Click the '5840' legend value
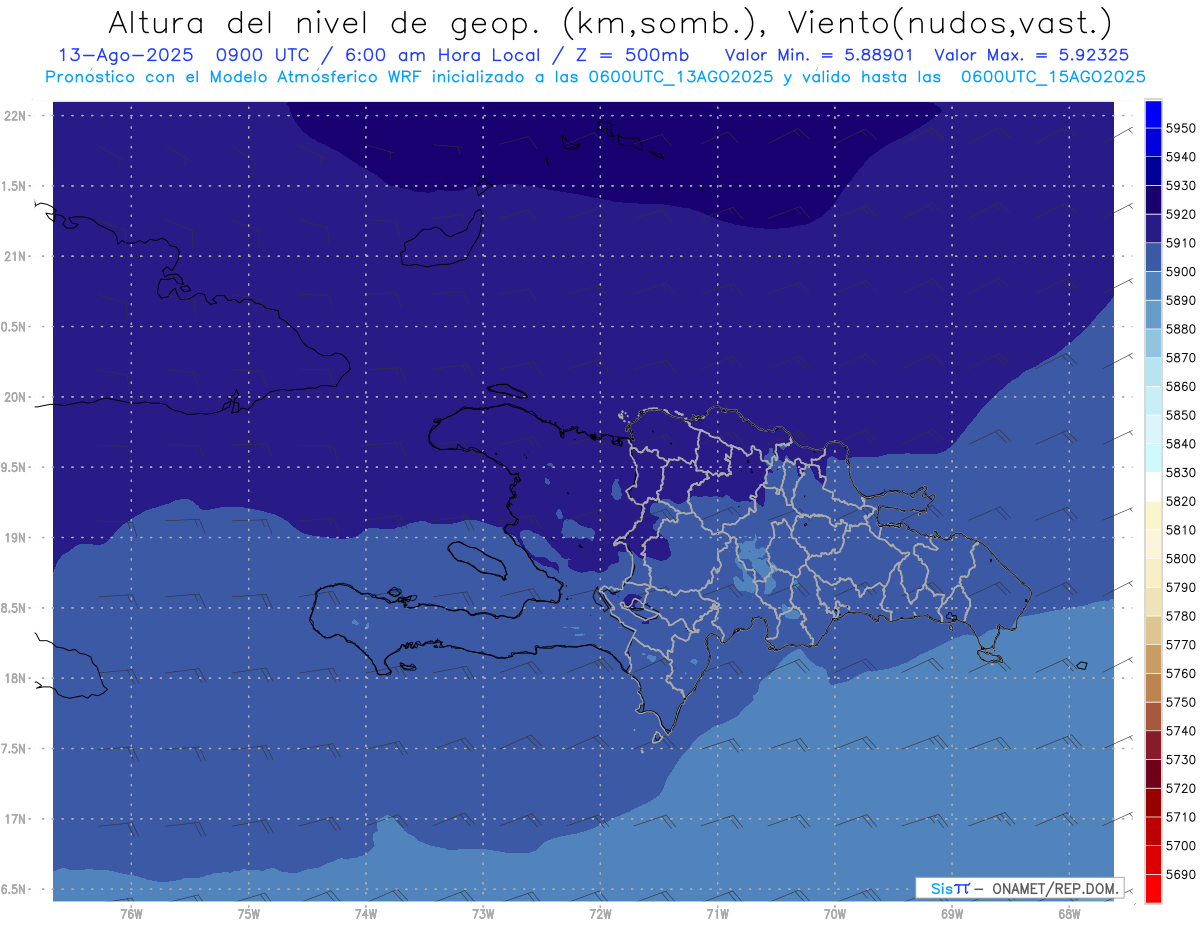Image resolution: width=1200 pixels, height=927 pixels. click(x=1181, y=444)
